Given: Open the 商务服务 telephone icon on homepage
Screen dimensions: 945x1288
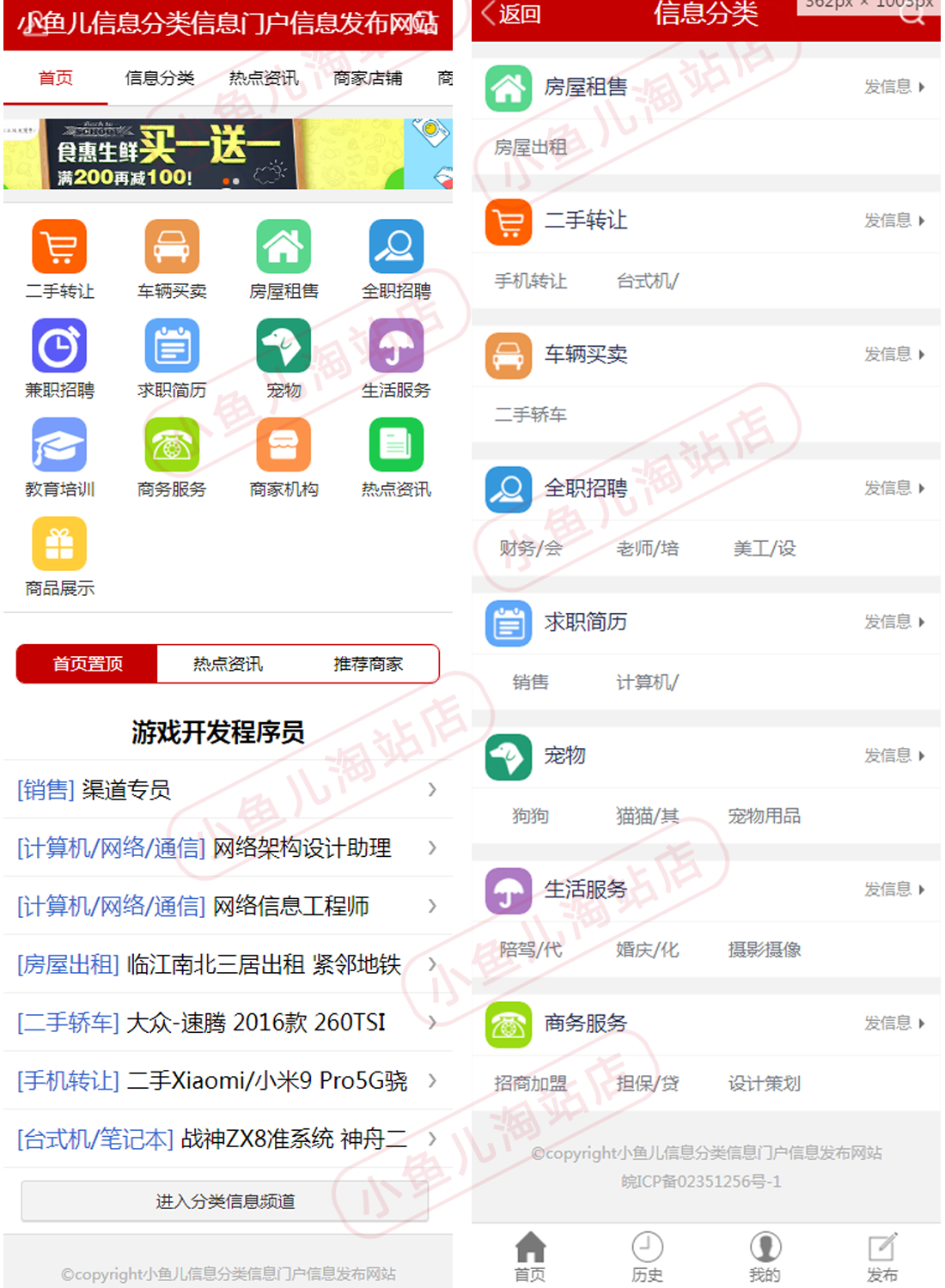Looking at the screenshot, I should (x=172, y=445).
